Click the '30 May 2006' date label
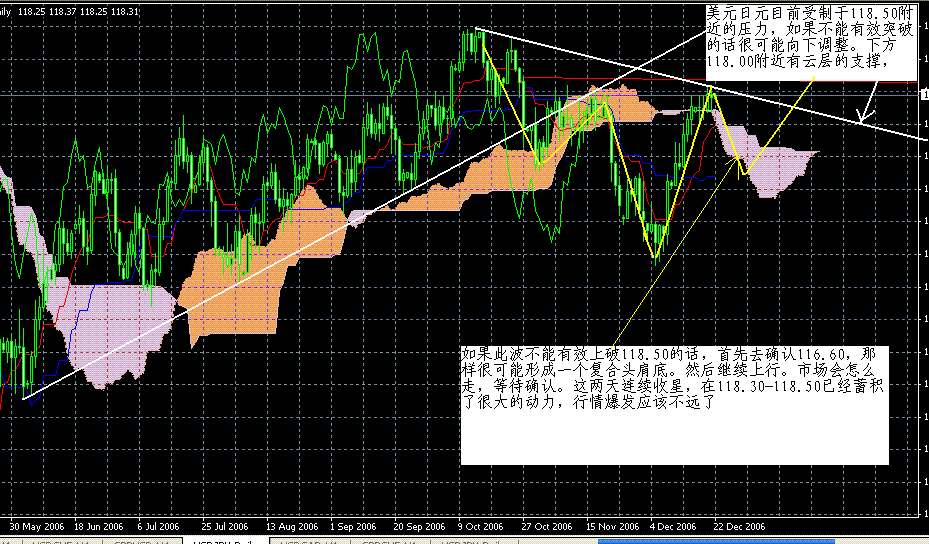This screenshot has width=929, height=544. pos(37,526)
